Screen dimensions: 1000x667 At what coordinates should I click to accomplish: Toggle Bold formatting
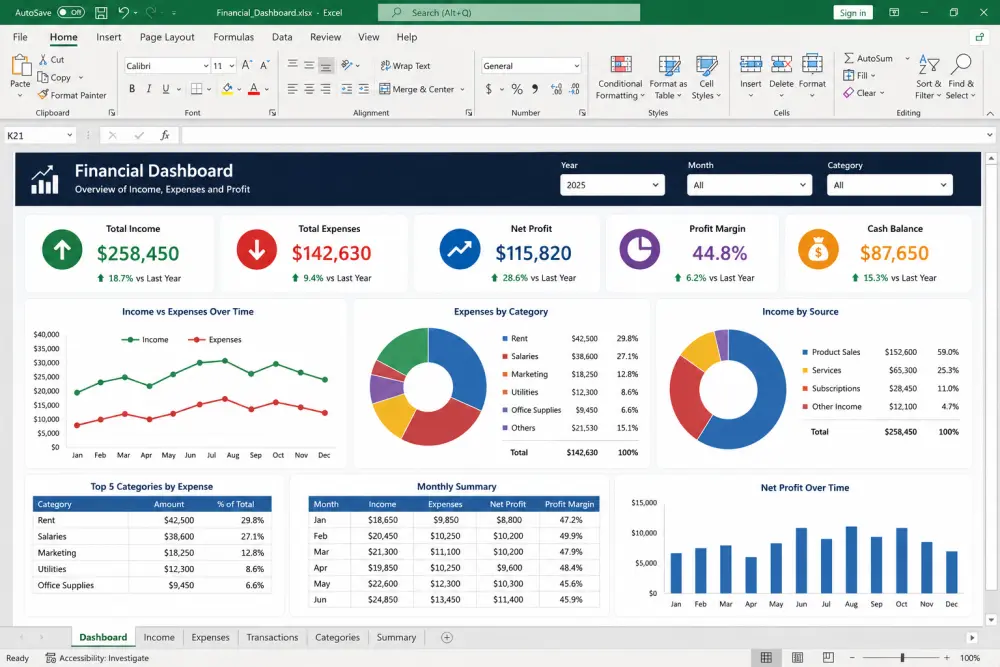pyautogui.click(x=132, y=89)
